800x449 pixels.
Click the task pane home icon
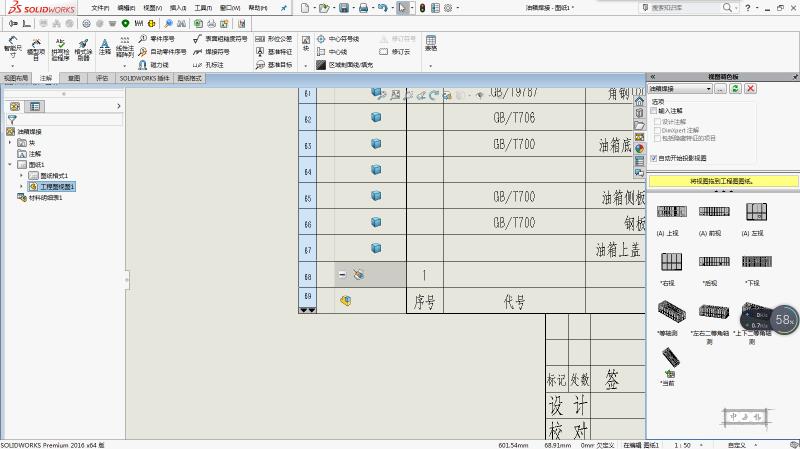coord(639,101)
